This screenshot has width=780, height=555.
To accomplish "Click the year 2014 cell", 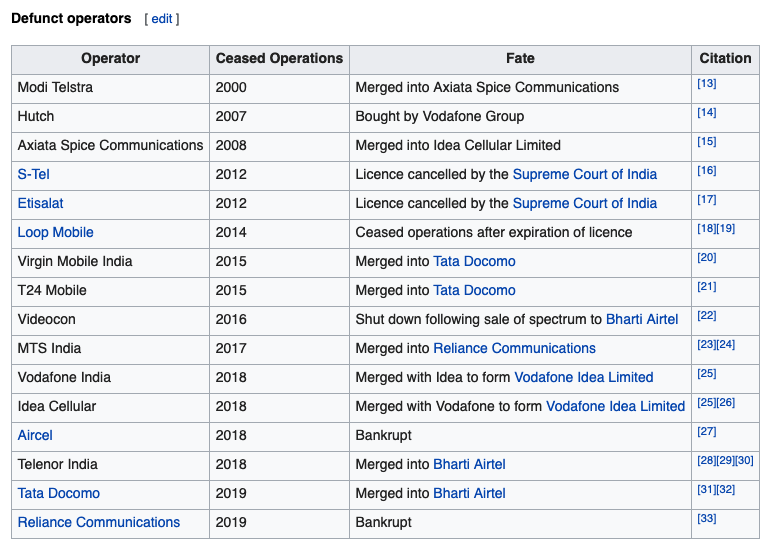I will tap(279, 232).
